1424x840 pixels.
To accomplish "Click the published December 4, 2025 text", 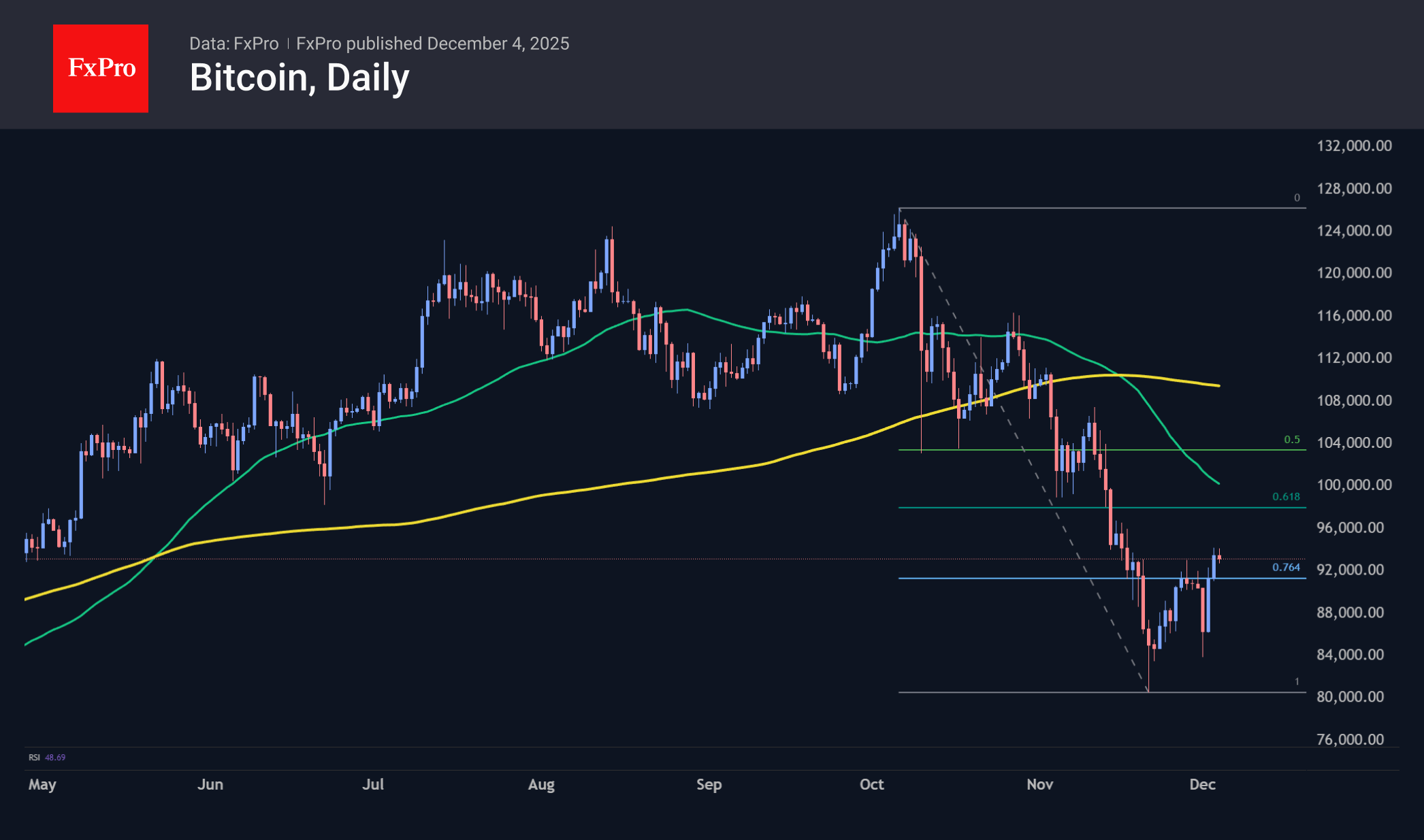I will (433, 44).
